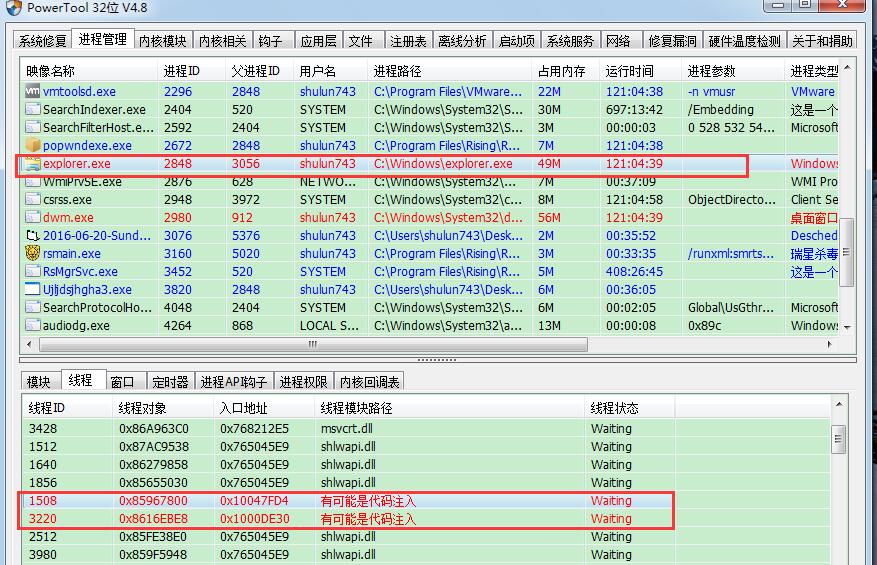Click the PowerTool shield title icon
The height and width of the screenshot is (565, 877).
click(x=14, y=7)
